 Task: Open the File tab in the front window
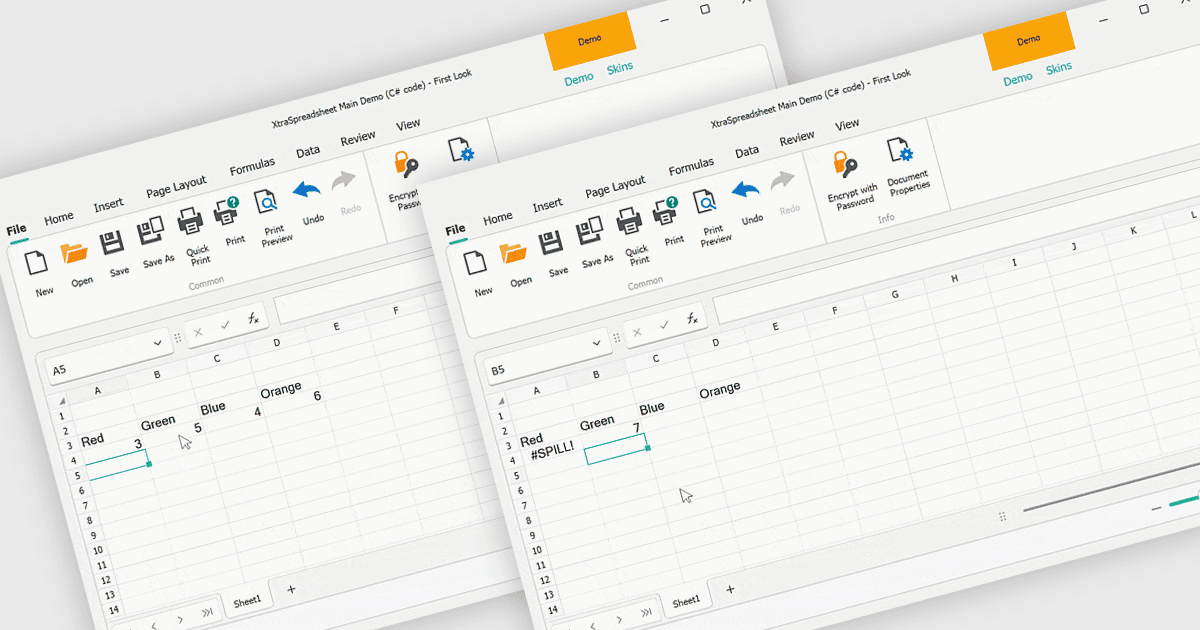click(x=456, y=229)
